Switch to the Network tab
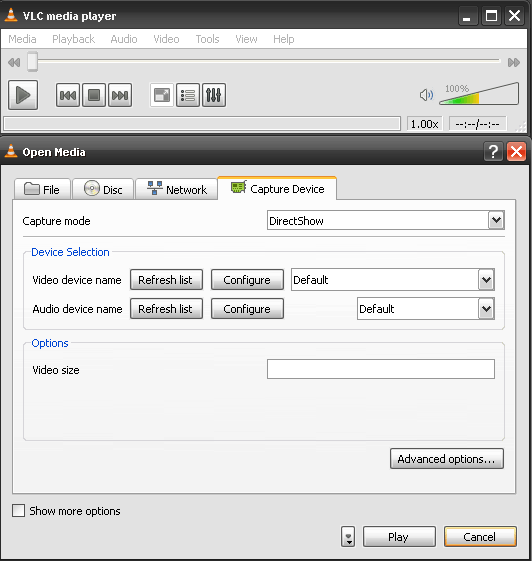Viewport: 532px width, 561px height. click(177, 189)
